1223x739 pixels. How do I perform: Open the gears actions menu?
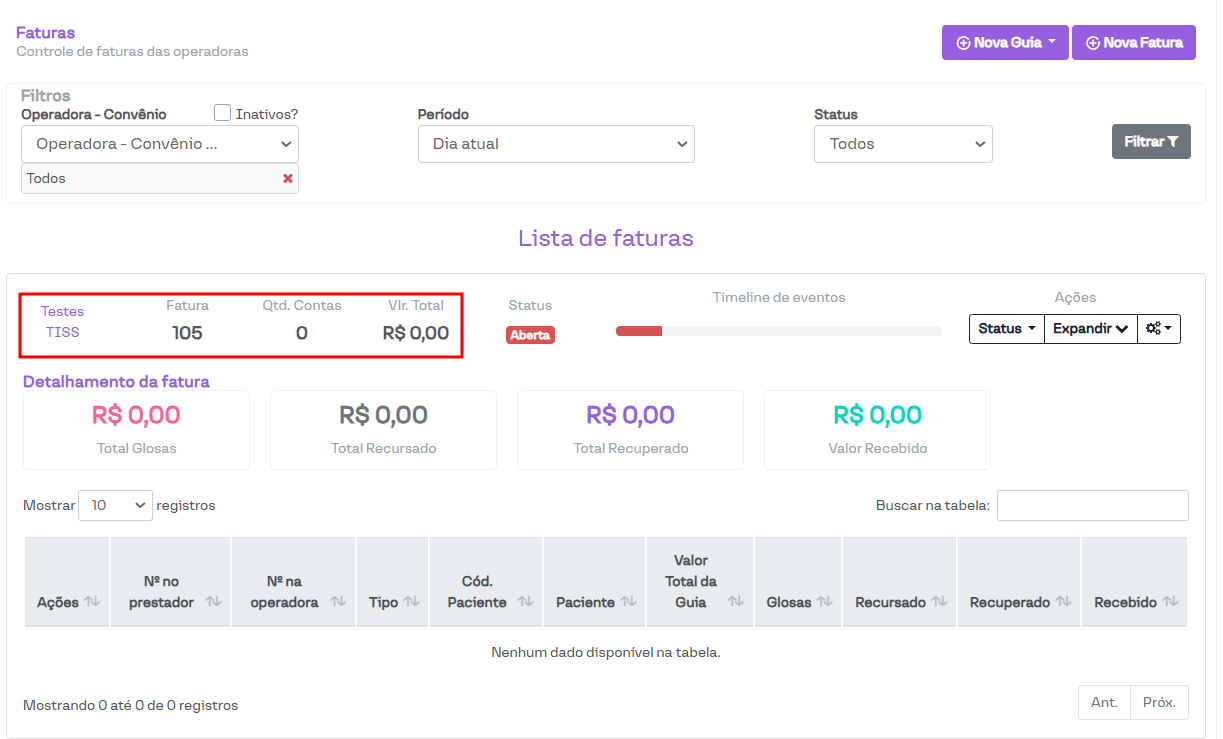tap(1159, 328)
